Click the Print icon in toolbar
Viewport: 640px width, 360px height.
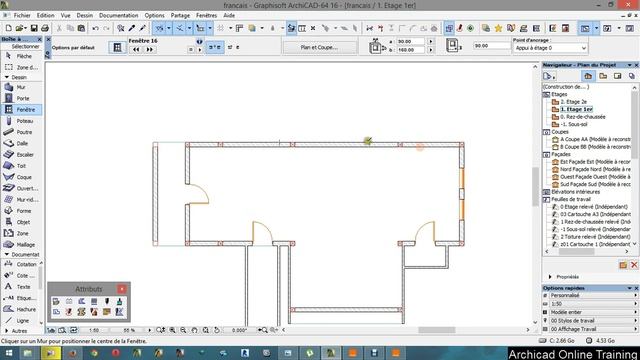coord(45,28)
